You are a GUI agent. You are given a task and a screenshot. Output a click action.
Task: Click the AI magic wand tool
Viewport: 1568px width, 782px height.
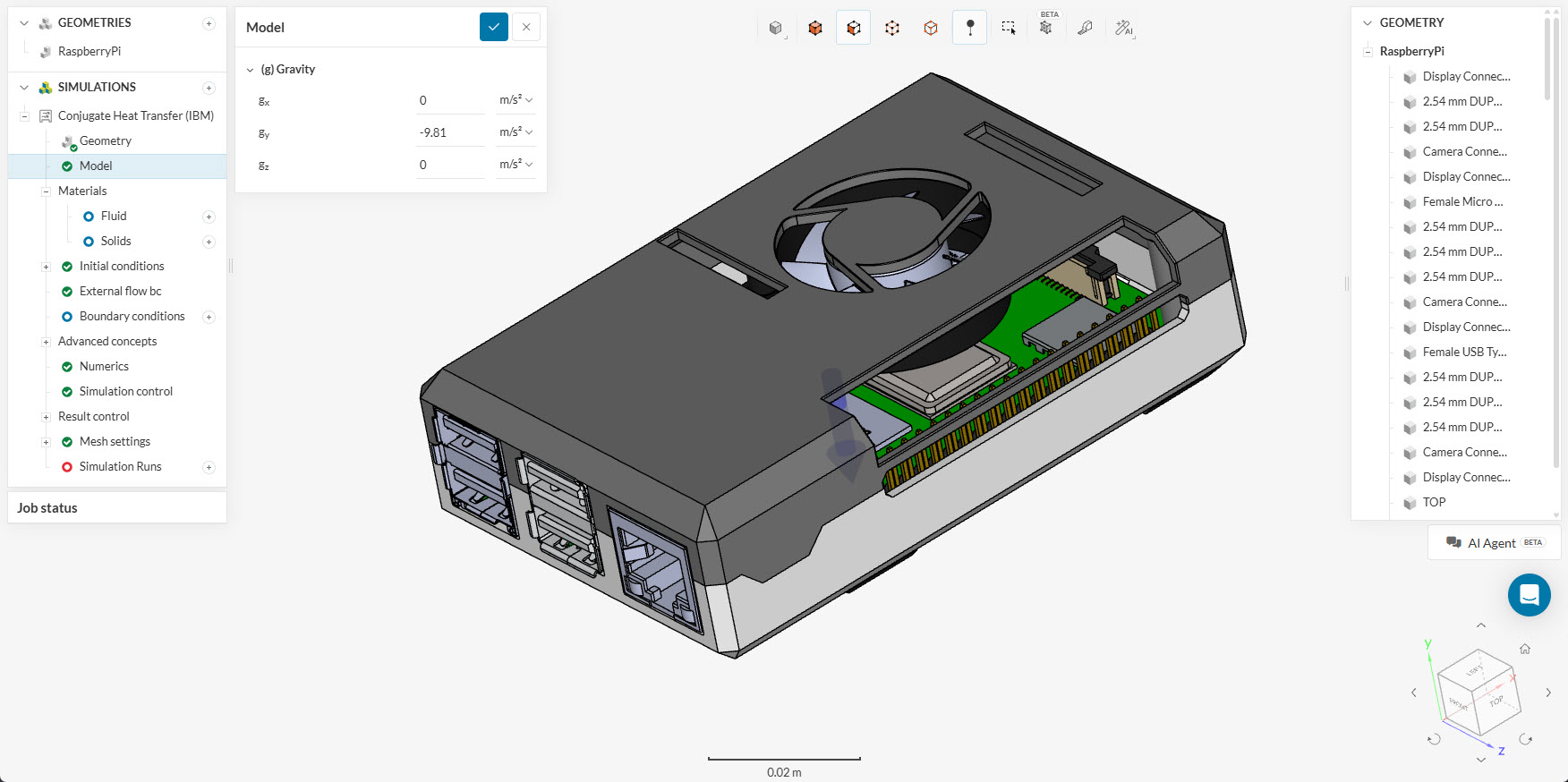click(1123, 28)
